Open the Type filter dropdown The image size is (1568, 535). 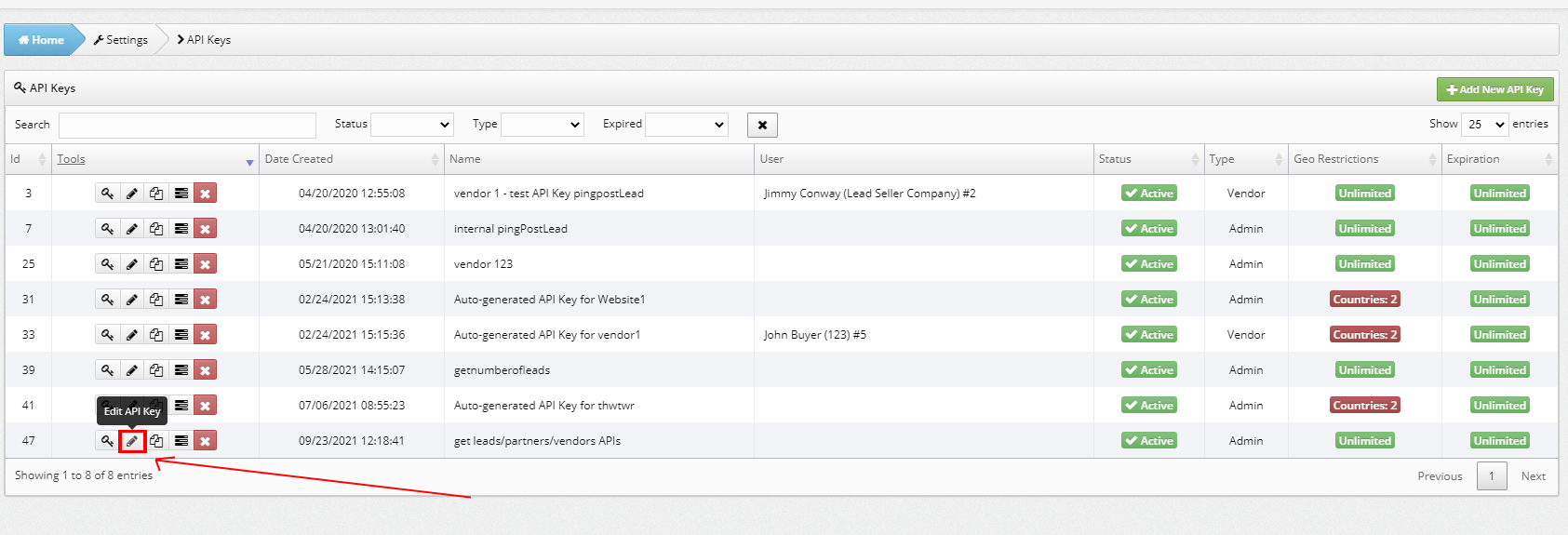(543, 125)
